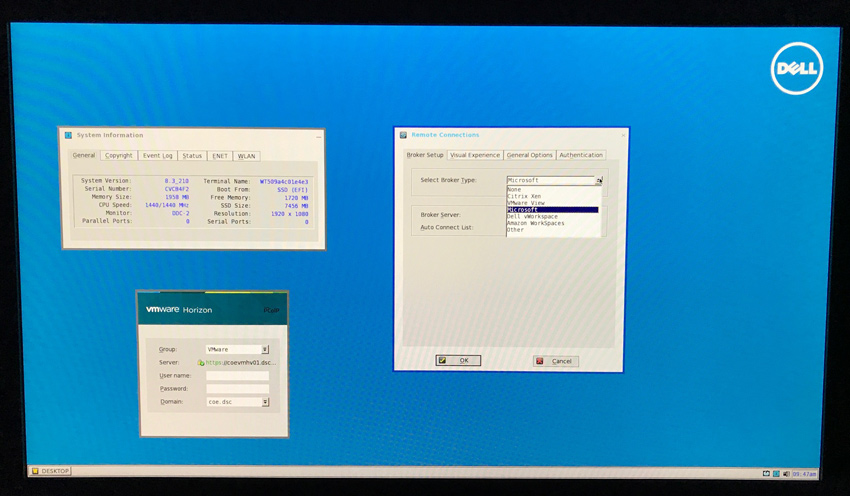The height and width of the screenshot is (496, 850).
Task: Click the Auto Connect List label
Action: (x=447, y=228)
